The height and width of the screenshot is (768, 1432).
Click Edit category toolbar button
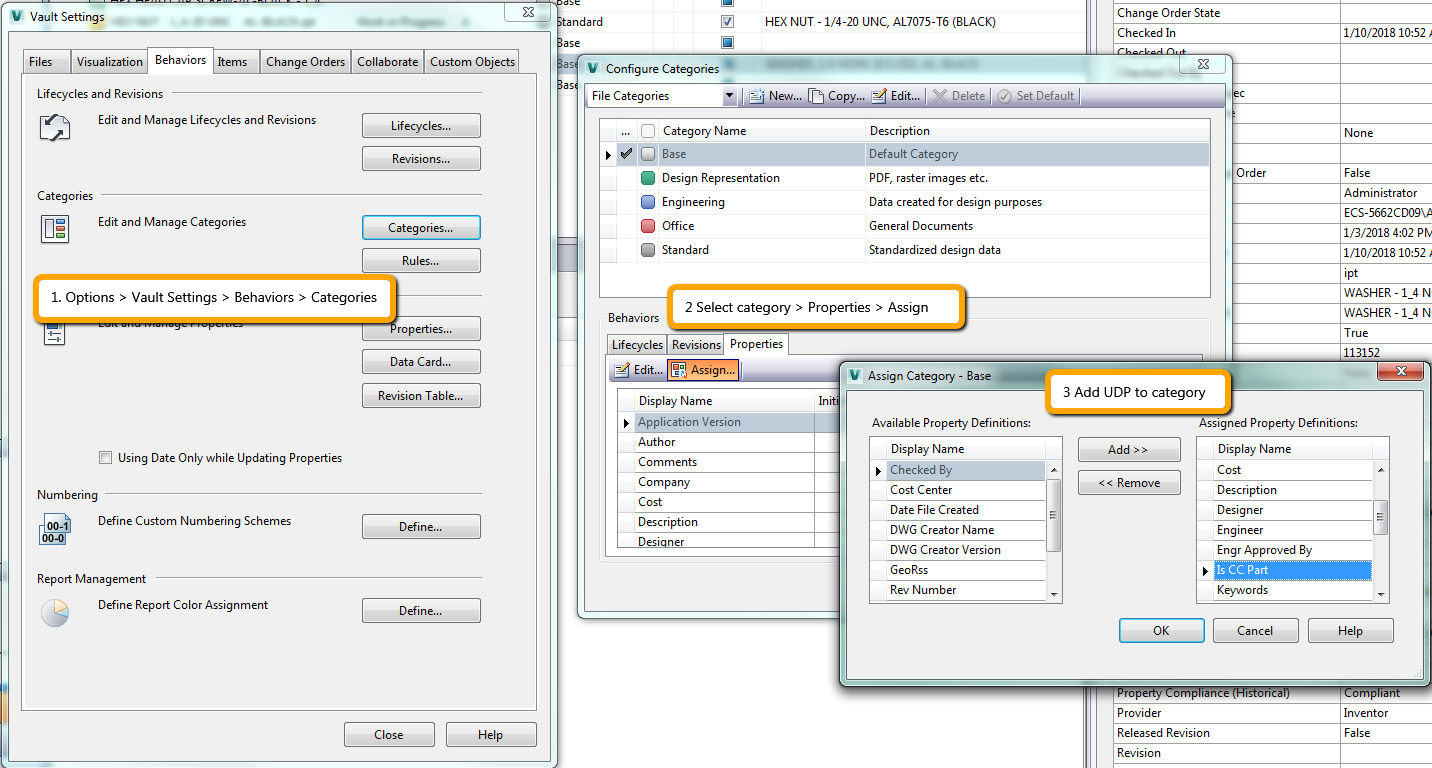[896, 96]
